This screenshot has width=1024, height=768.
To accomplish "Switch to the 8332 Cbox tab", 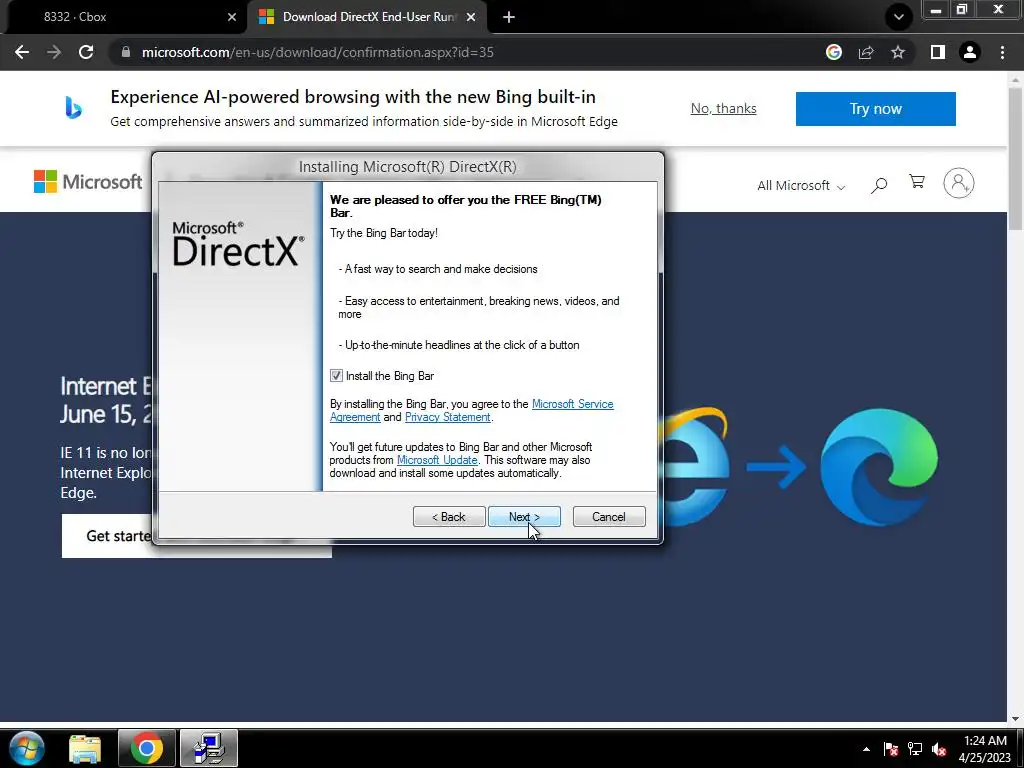I will [124, 17].
